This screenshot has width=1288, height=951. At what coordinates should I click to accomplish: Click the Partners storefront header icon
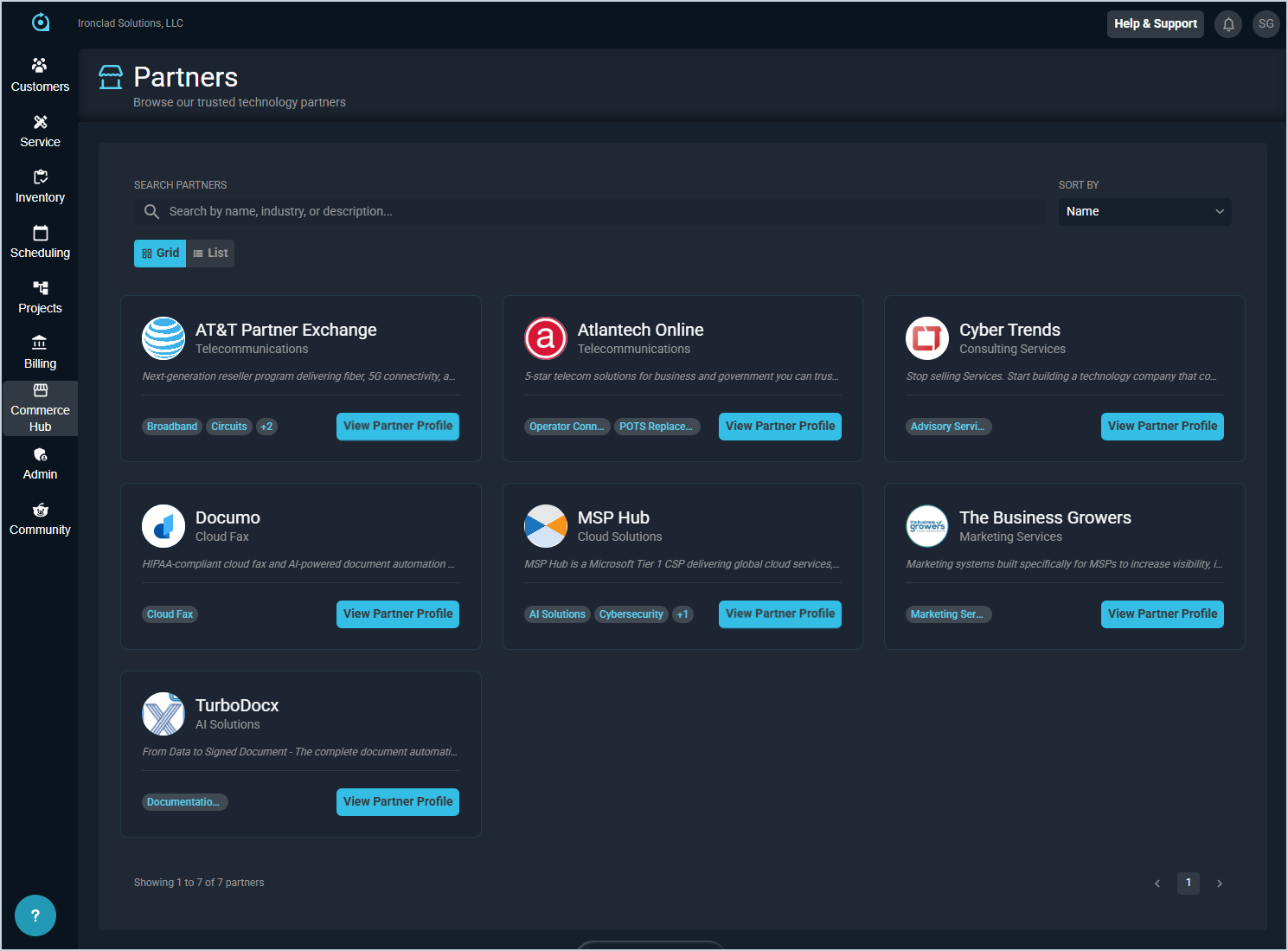click(x=111, y=78)
